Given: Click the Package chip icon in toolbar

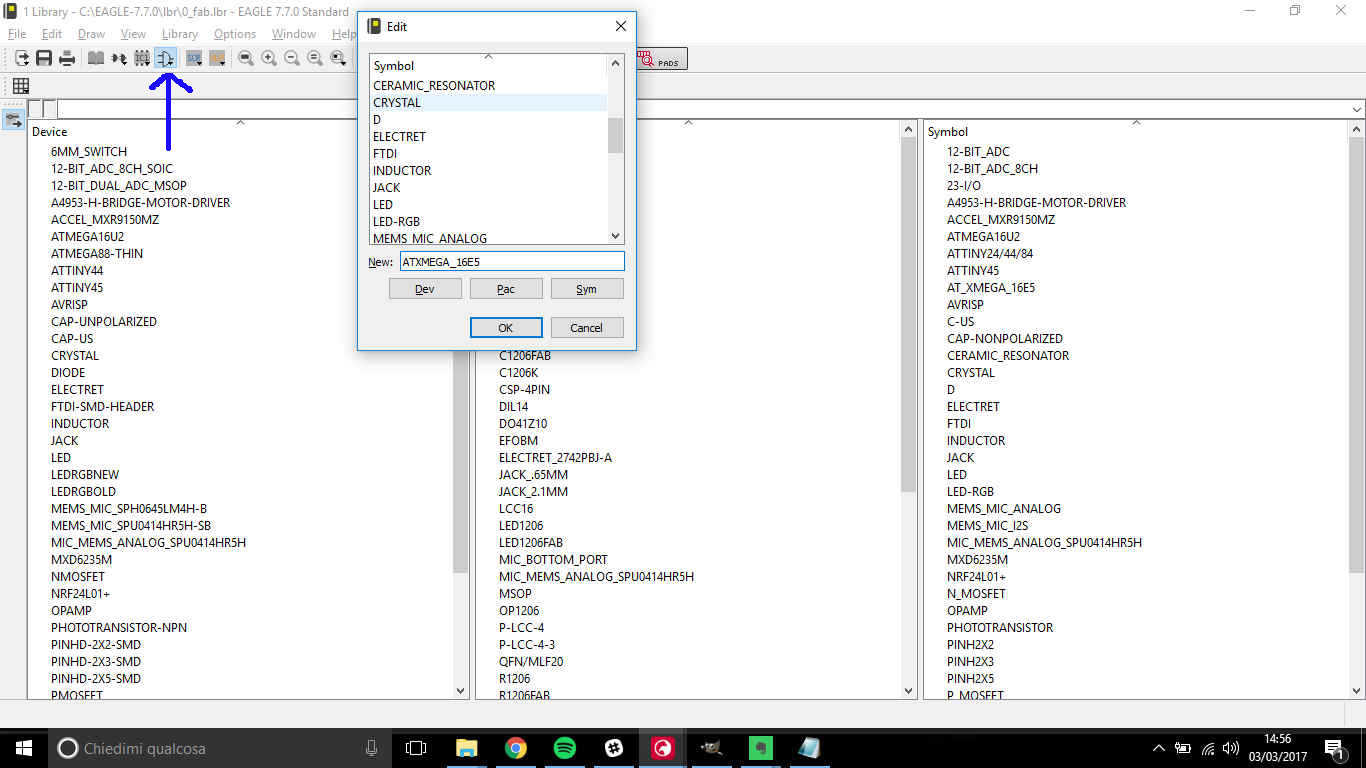Looking at the screenshot, I should click(x=142, y=59).
